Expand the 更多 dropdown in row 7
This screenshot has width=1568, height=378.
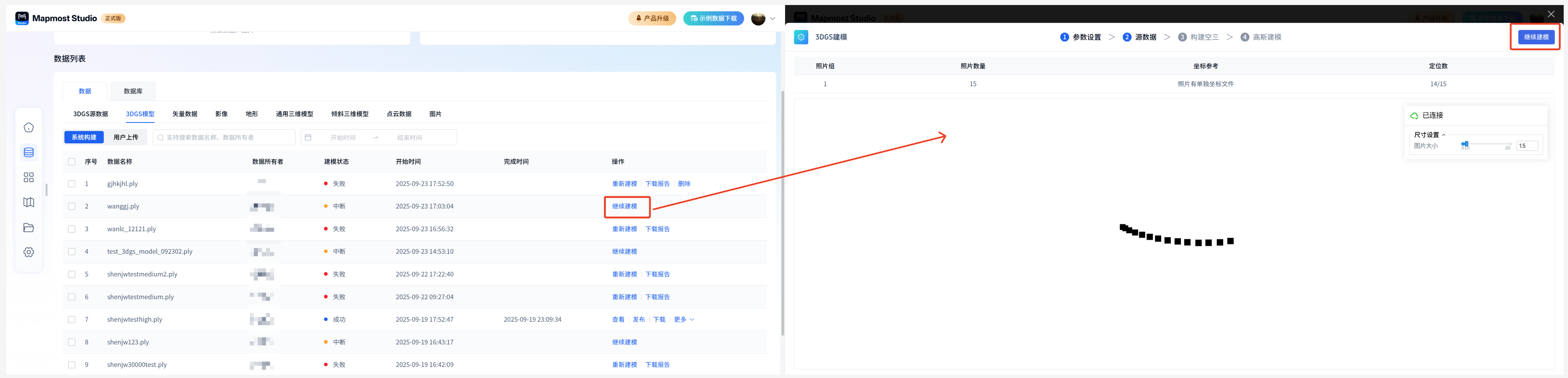click(x=684, y=320)
